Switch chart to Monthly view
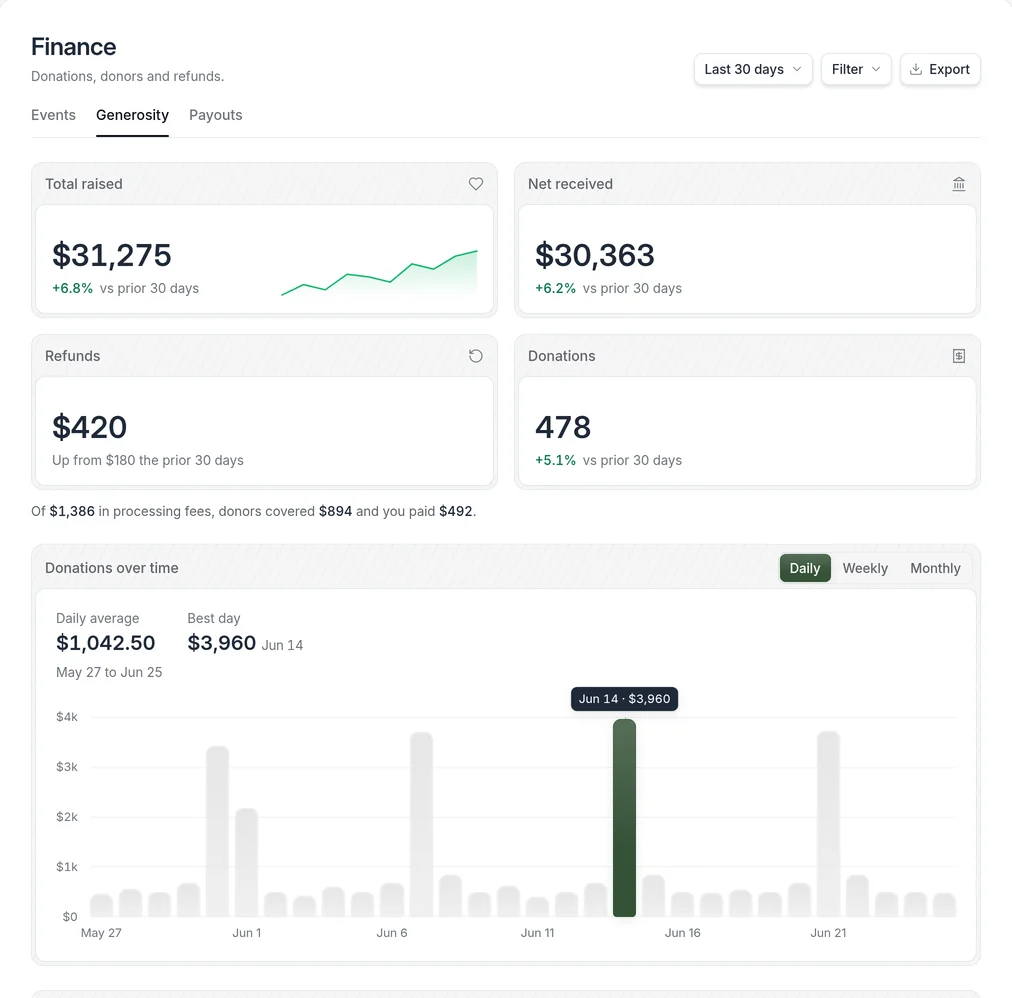This screenshot has width=1012, height=998. click(935, 568)
